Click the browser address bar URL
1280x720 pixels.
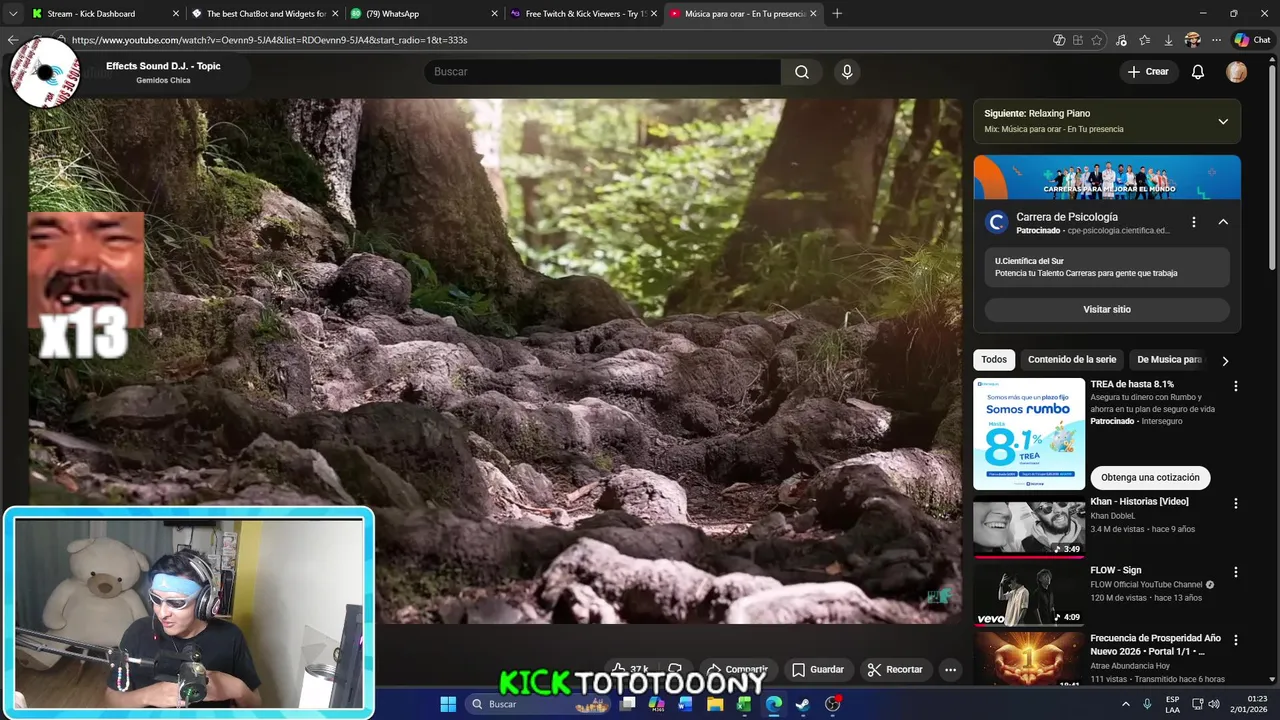tap(269, 40)
